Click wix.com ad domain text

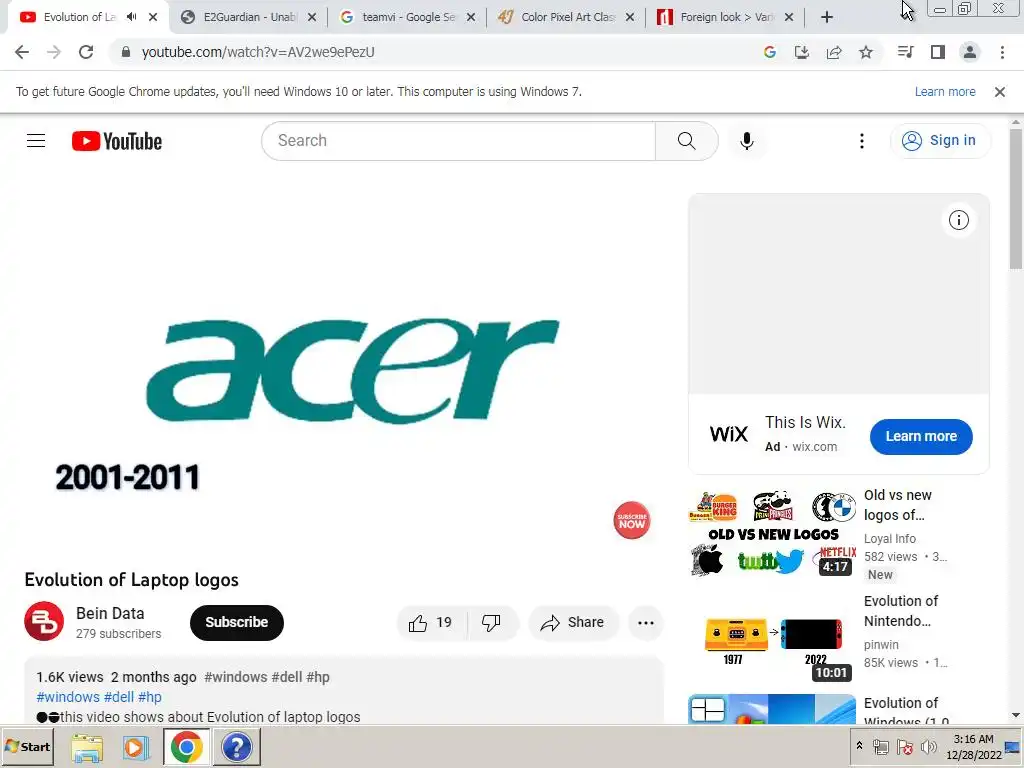814,447
